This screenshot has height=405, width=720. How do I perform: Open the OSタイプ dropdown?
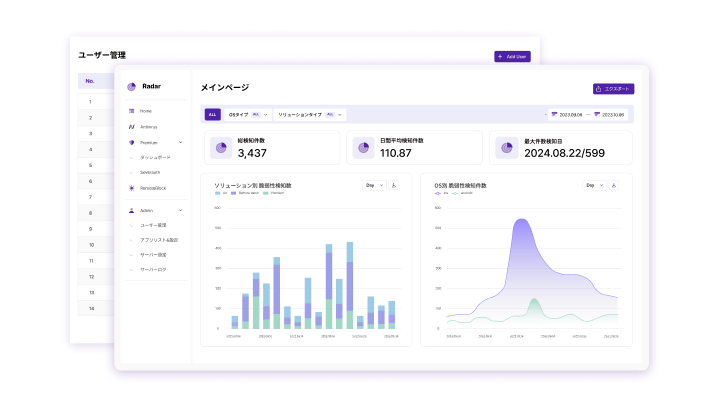(x=248, y=114)
